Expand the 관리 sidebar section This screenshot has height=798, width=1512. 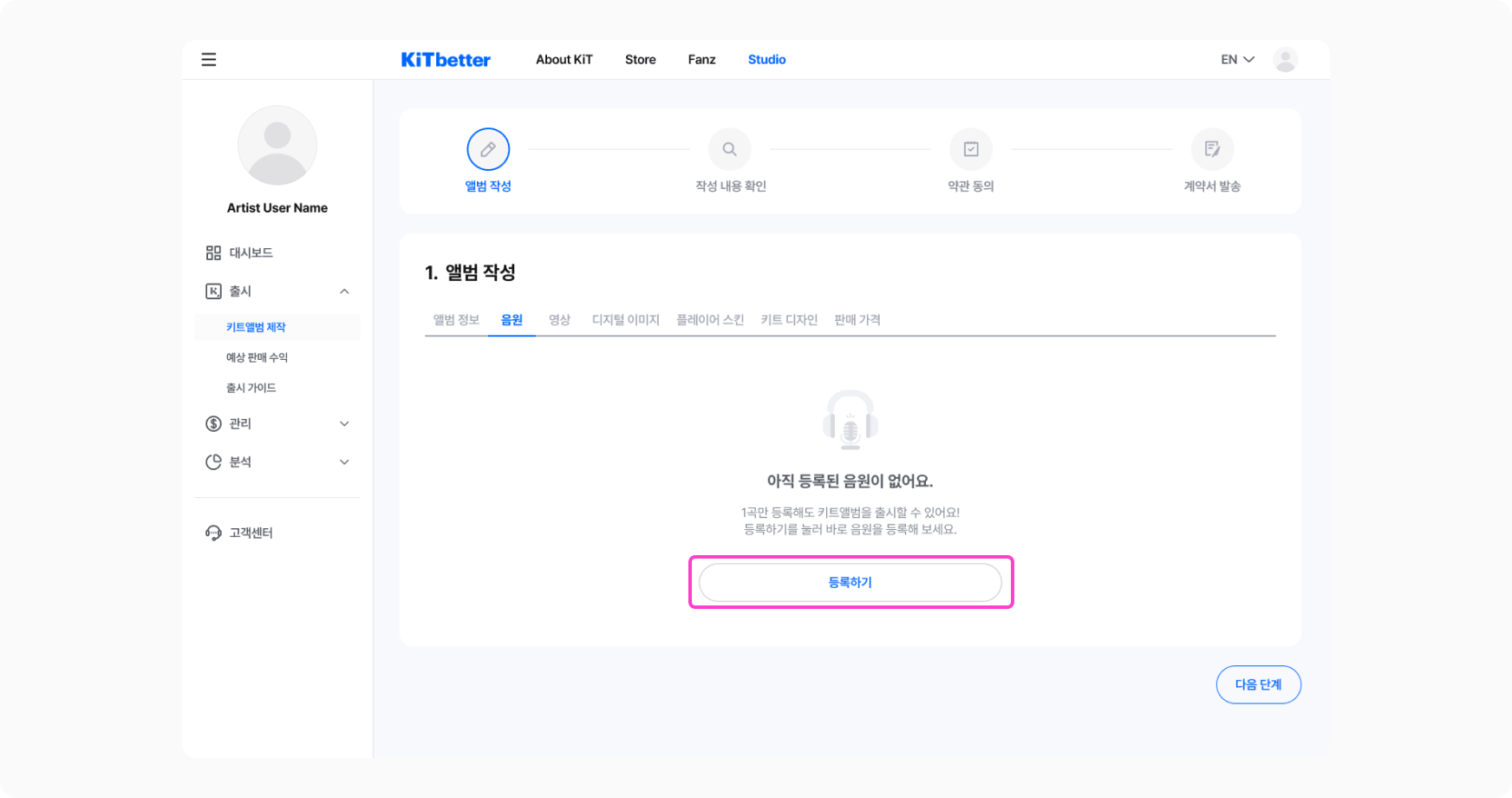click(x=344, y=423)
